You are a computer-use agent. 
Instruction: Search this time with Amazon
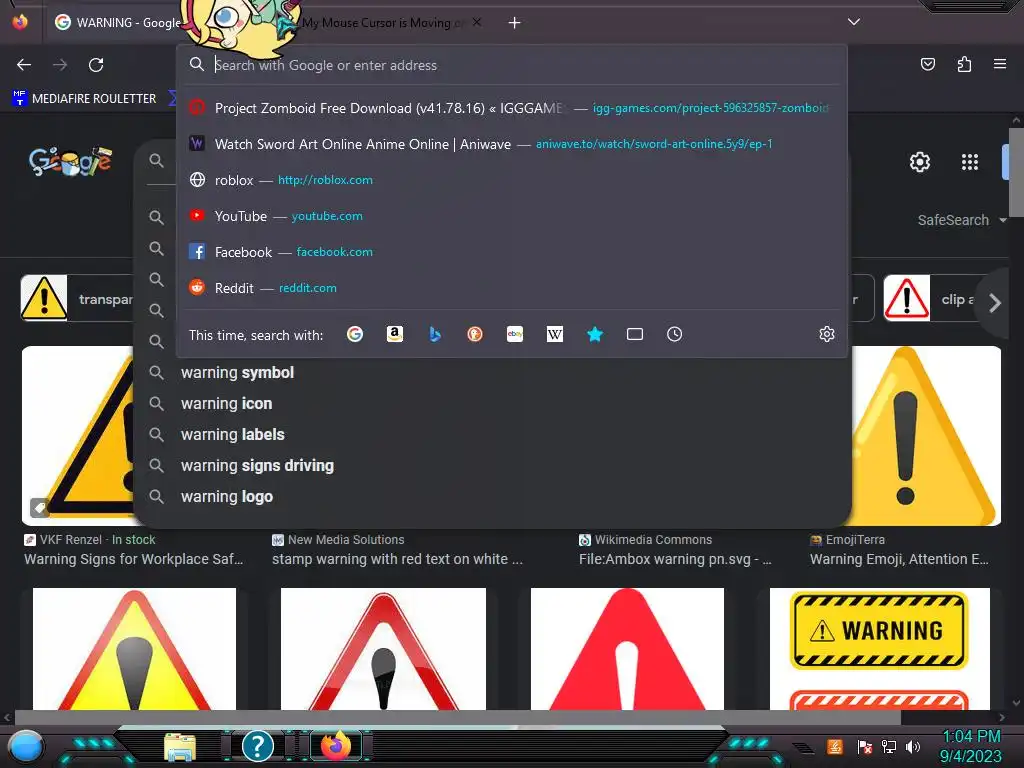pos(394,334)
